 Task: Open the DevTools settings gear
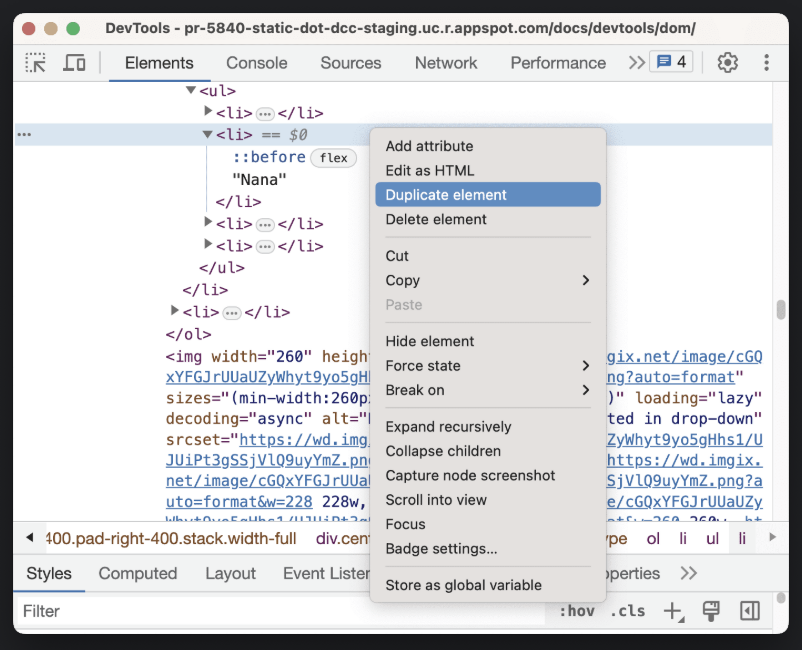coord(729,62)
